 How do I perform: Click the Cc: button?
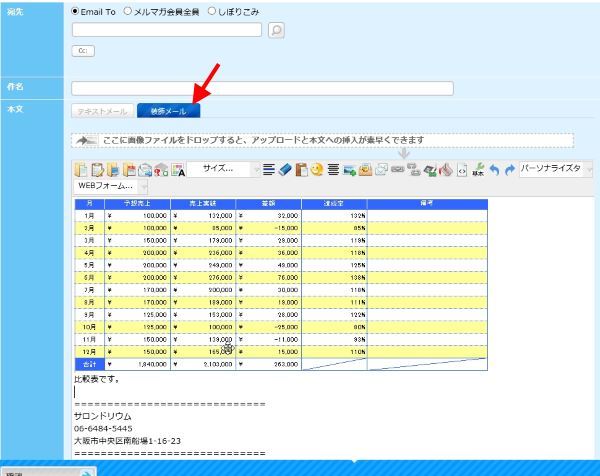pos(83,51)
